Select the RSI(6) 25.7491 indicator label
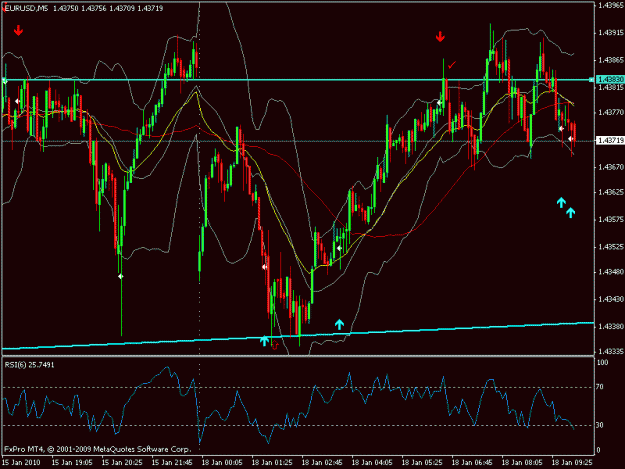Screen dimensions: 625x469 click(29, 365)
